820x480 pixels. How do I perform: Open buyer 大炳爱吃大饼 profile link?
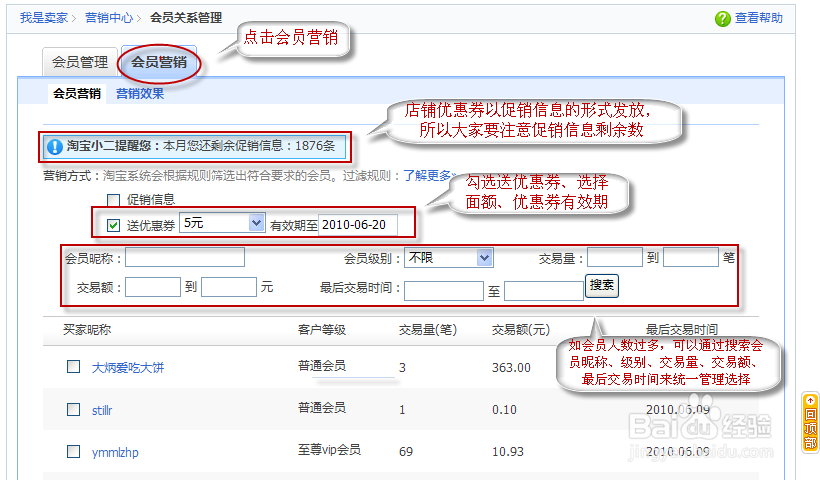[128, 368]
